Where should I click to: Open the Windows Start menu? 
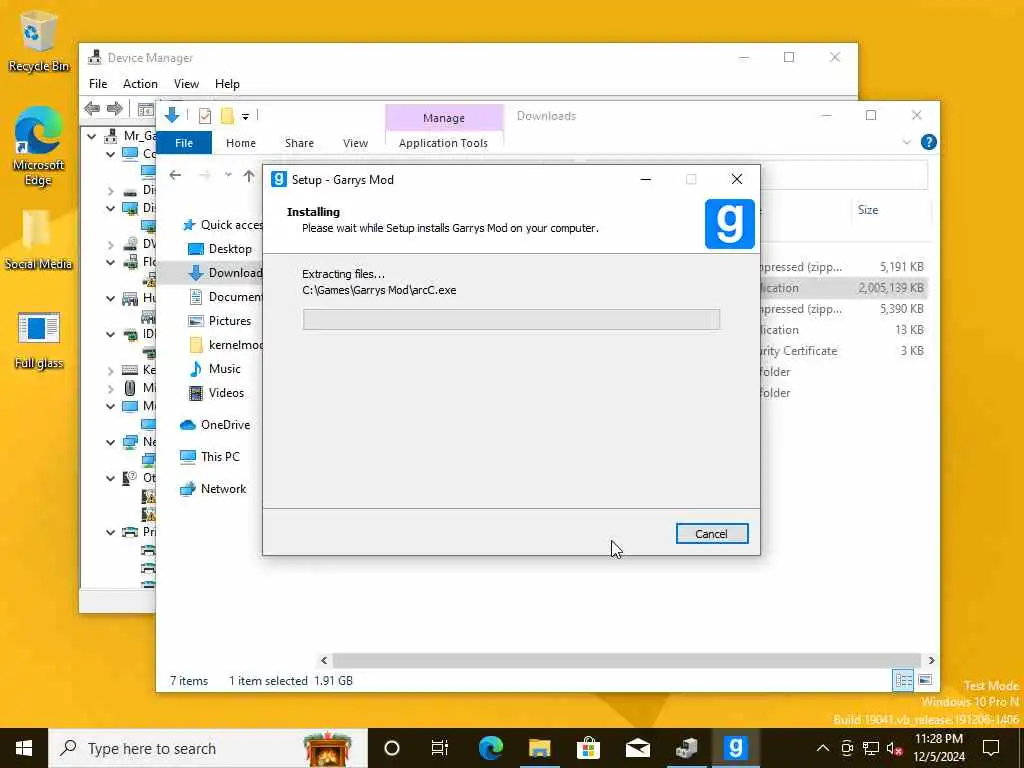pos(24,748)
